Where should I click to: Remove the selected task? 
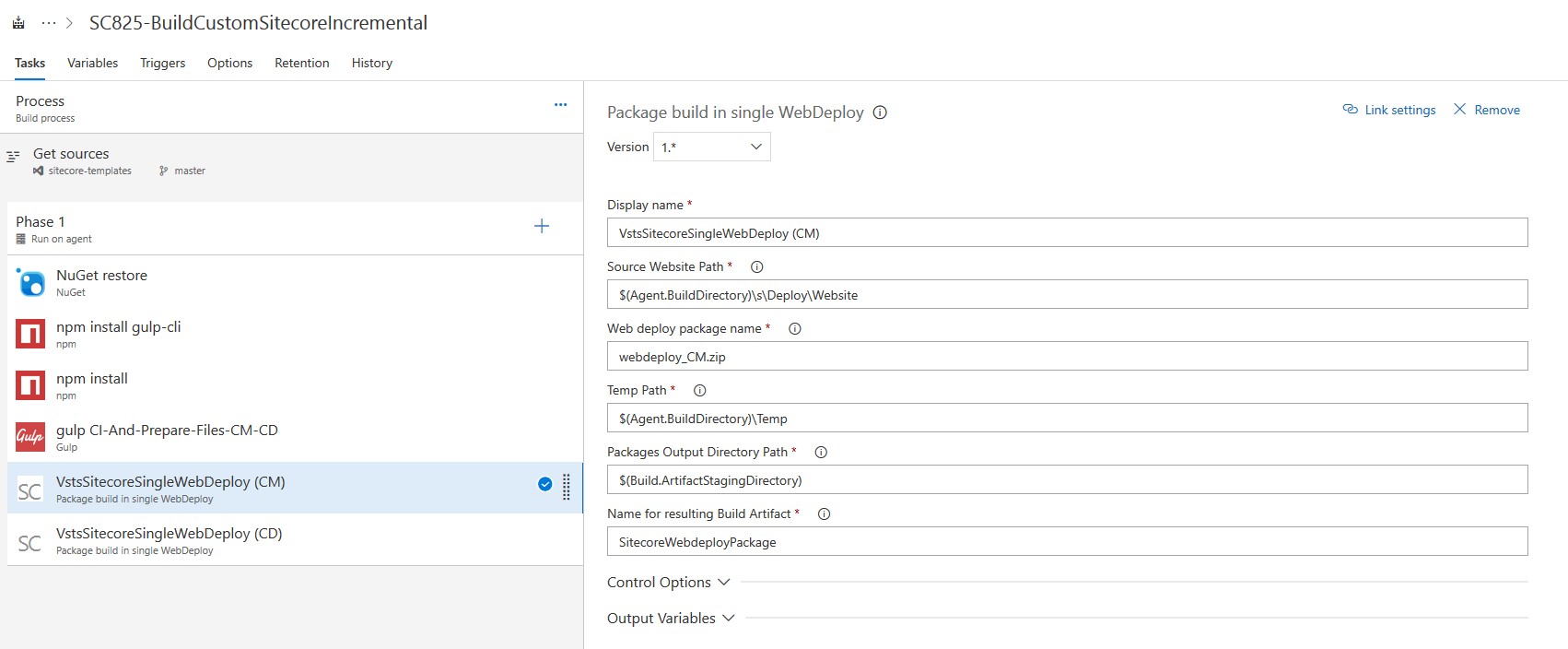pyautogui.click(x=1487, y=110)
